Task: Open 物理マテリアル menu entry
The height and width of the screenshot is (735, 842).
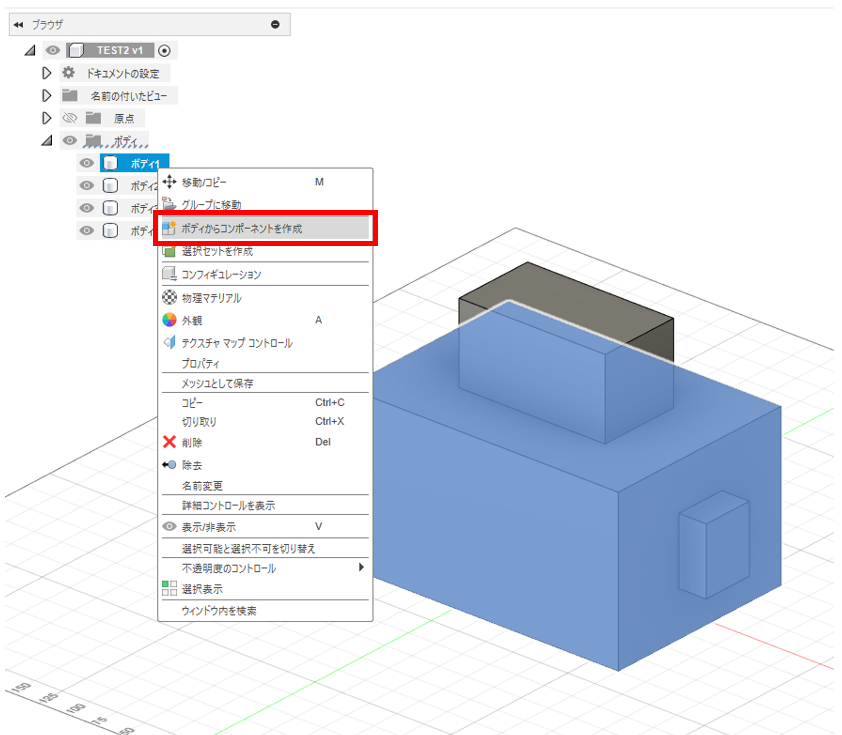Action: [x=265, y=297]
